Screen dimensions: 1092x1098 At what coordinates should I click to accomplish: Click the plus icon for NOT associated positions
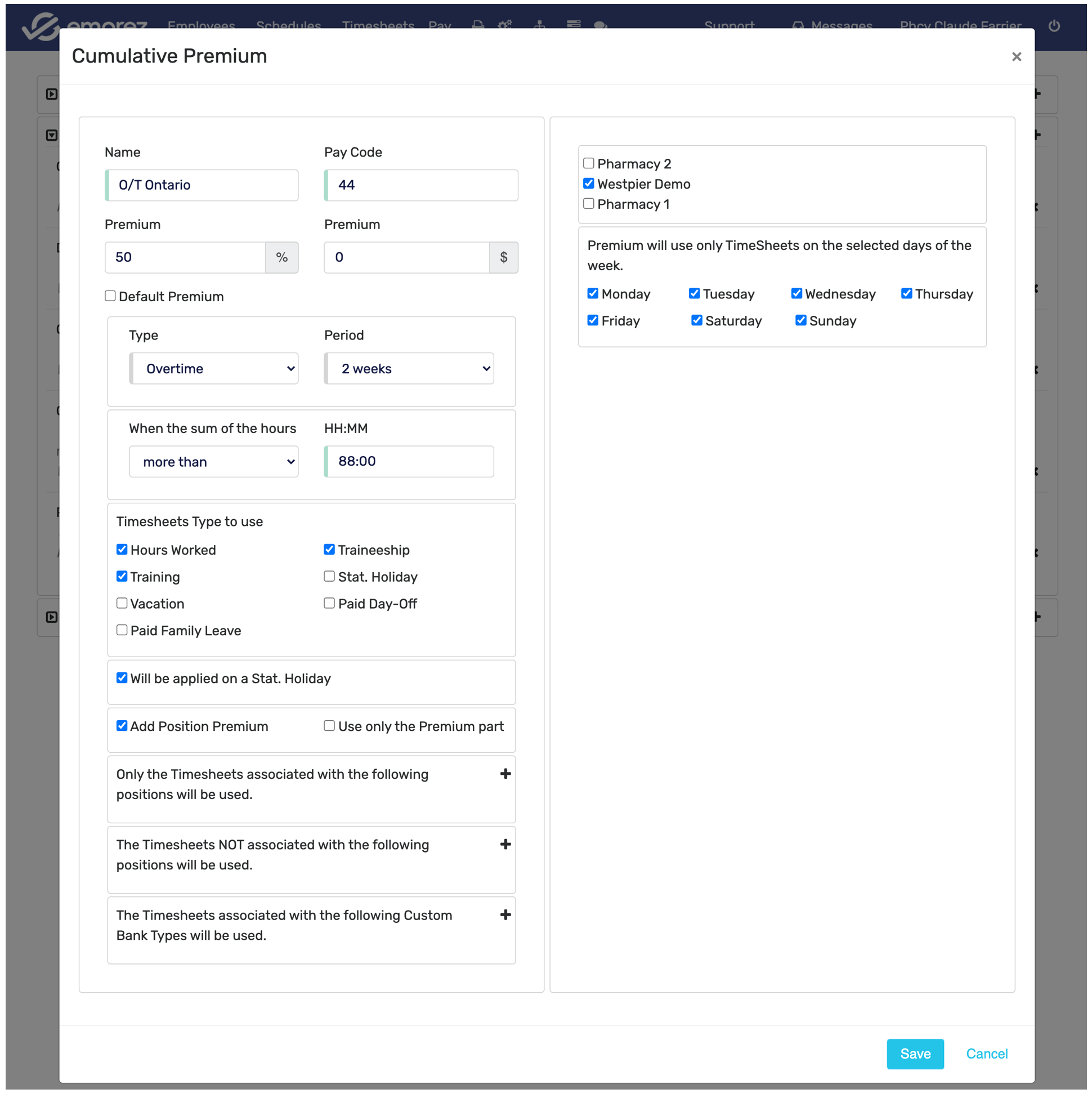[x=505, y=844]
